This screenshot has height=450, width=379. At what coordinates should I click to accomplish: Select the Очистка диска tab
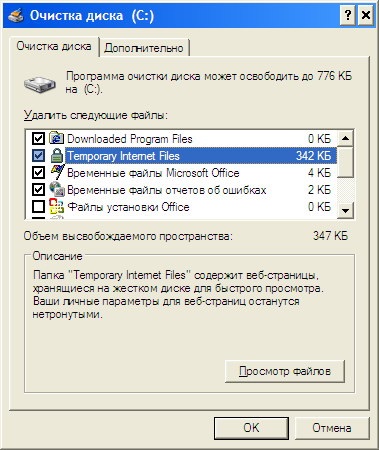[54, 46]
